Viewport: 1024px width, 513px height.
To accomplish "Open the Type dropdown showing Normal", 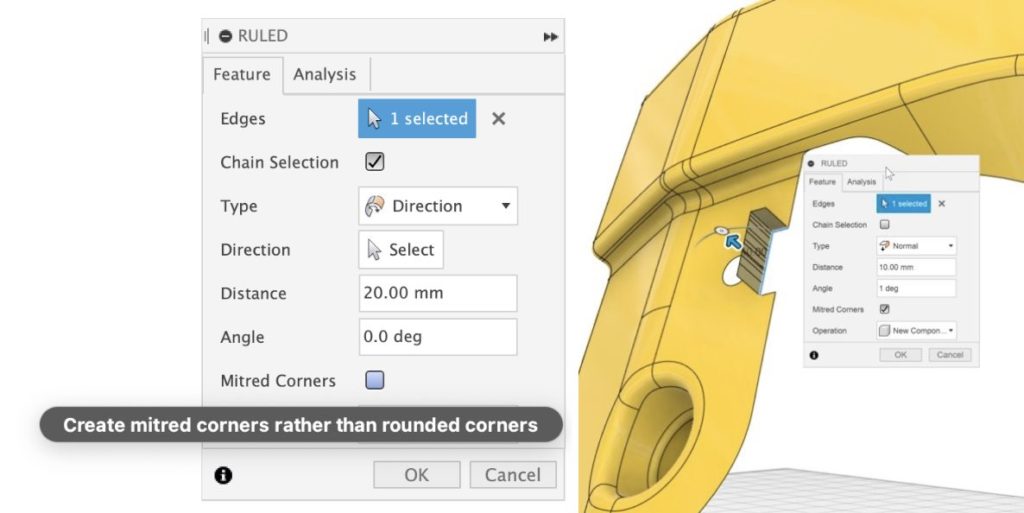I will click(916, 246).
